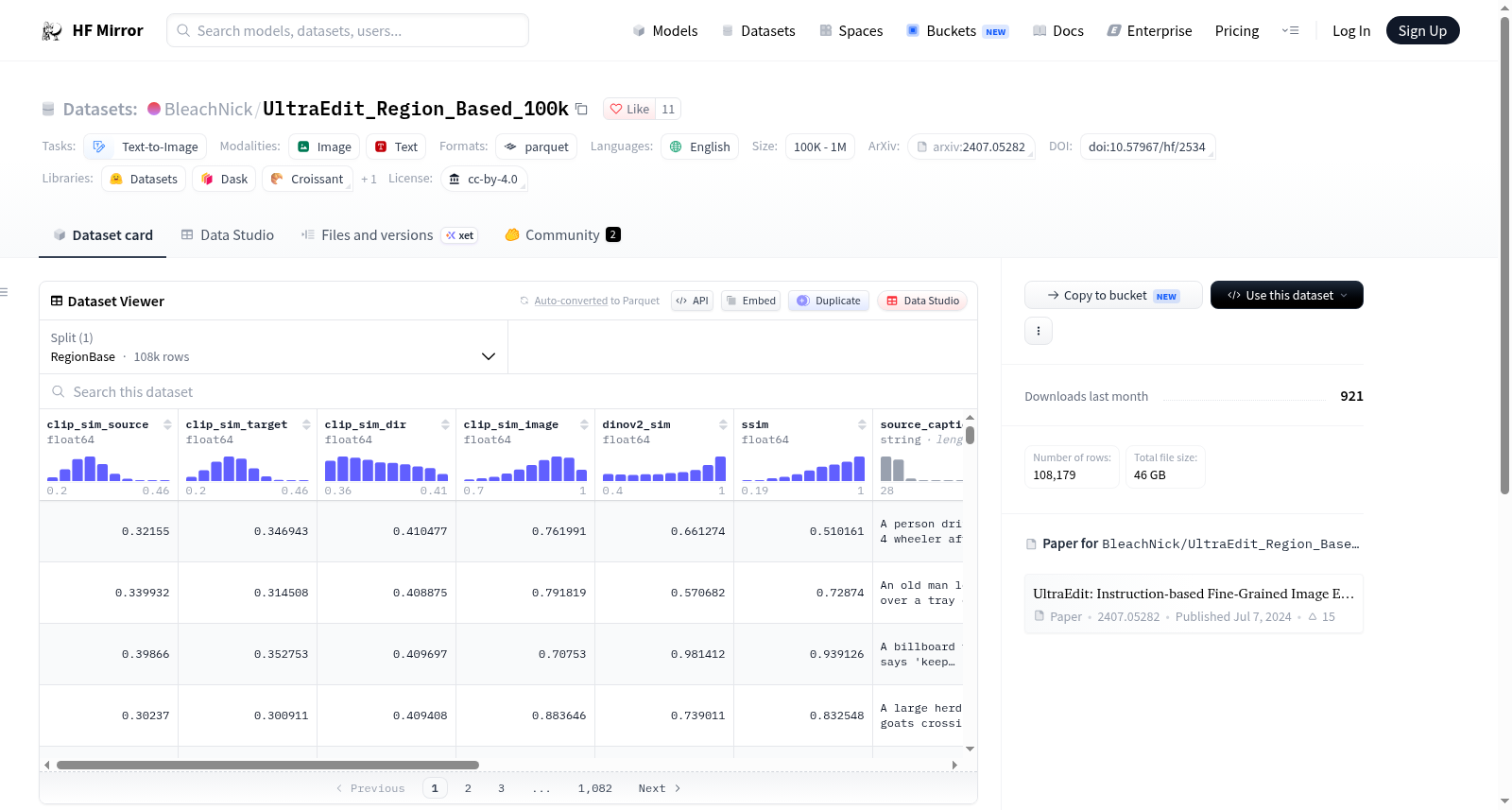
Task: Click Copy to bucket button
Action: tap(1113, 295)
